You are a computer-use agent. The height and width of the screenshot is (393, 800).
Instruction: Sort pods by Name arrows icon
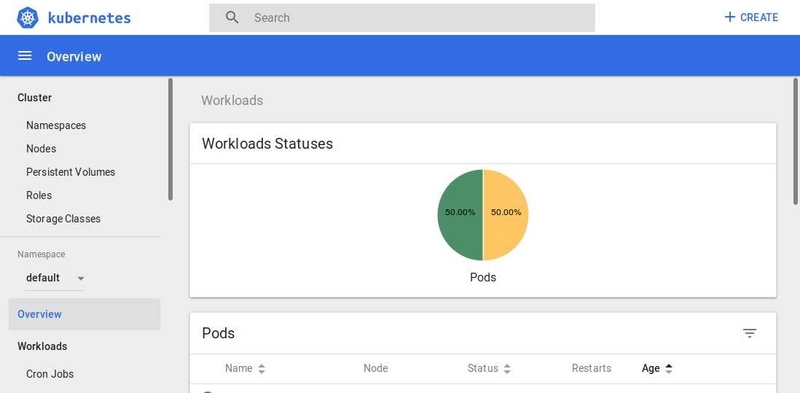point(261,369)
